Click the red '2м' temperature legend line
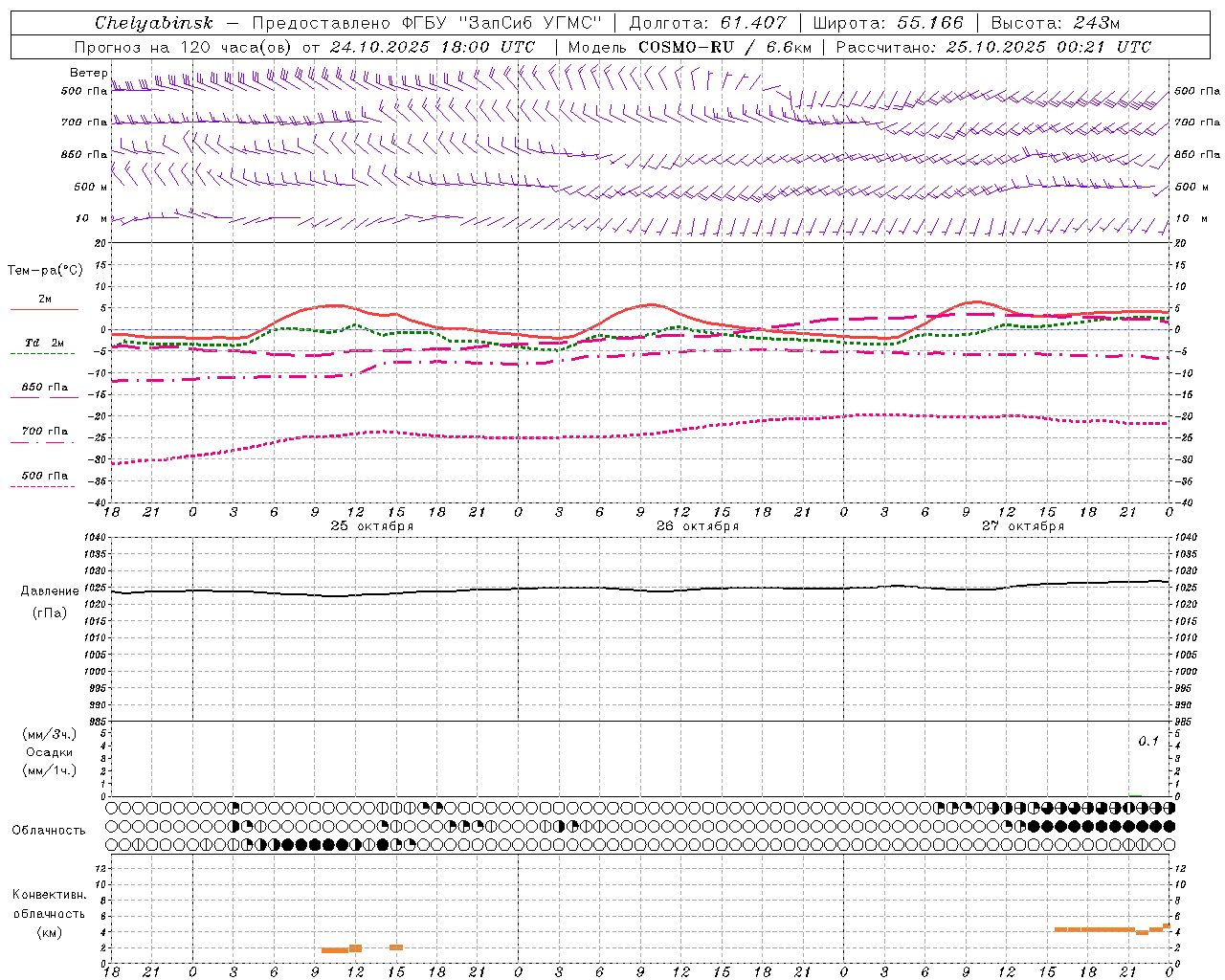 pyautogui.click(x=44, y=309)
